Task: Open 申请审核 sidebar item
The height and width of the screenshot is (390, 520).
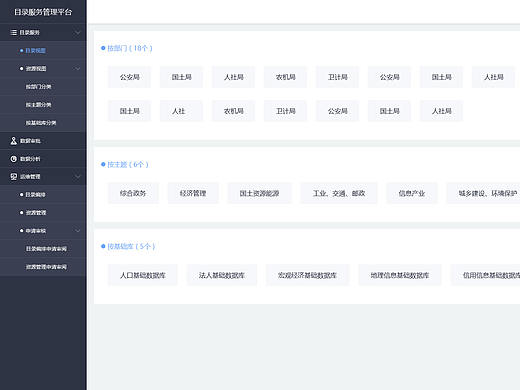Action: tap(36, 231)
